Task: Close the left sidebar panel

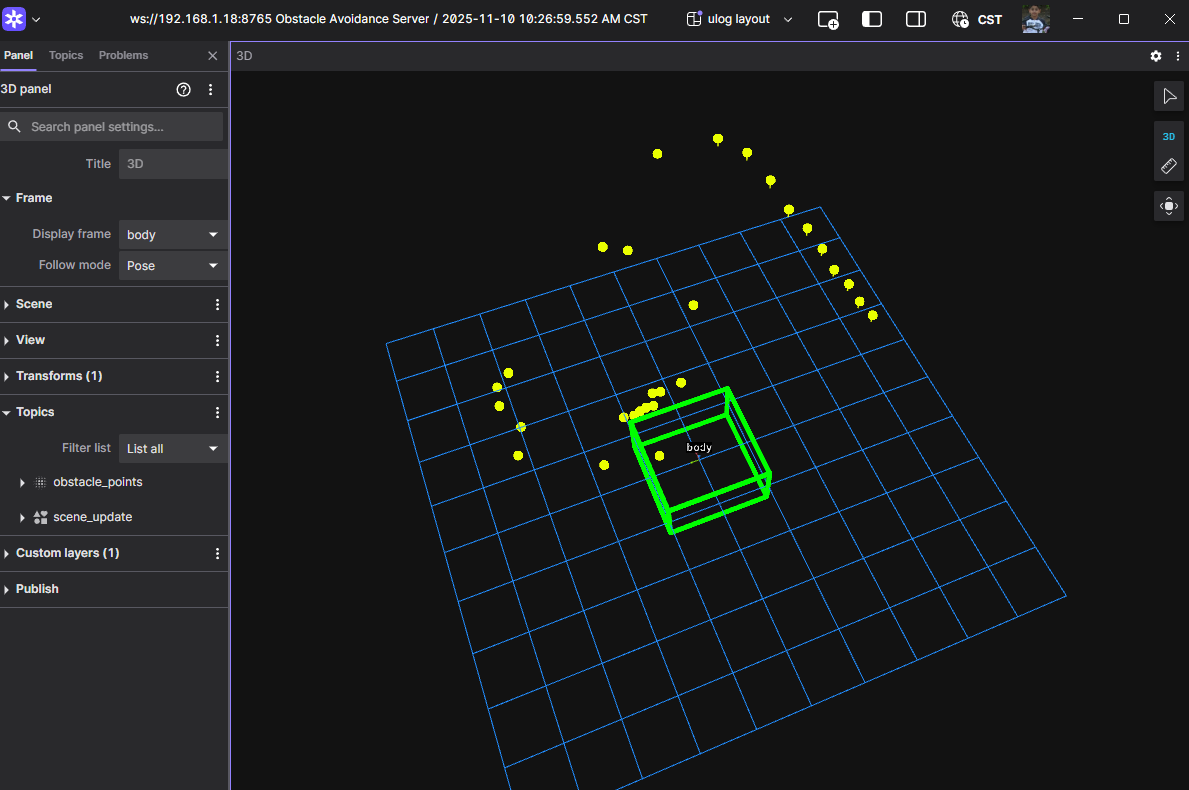Action: (x=212, y=56)
